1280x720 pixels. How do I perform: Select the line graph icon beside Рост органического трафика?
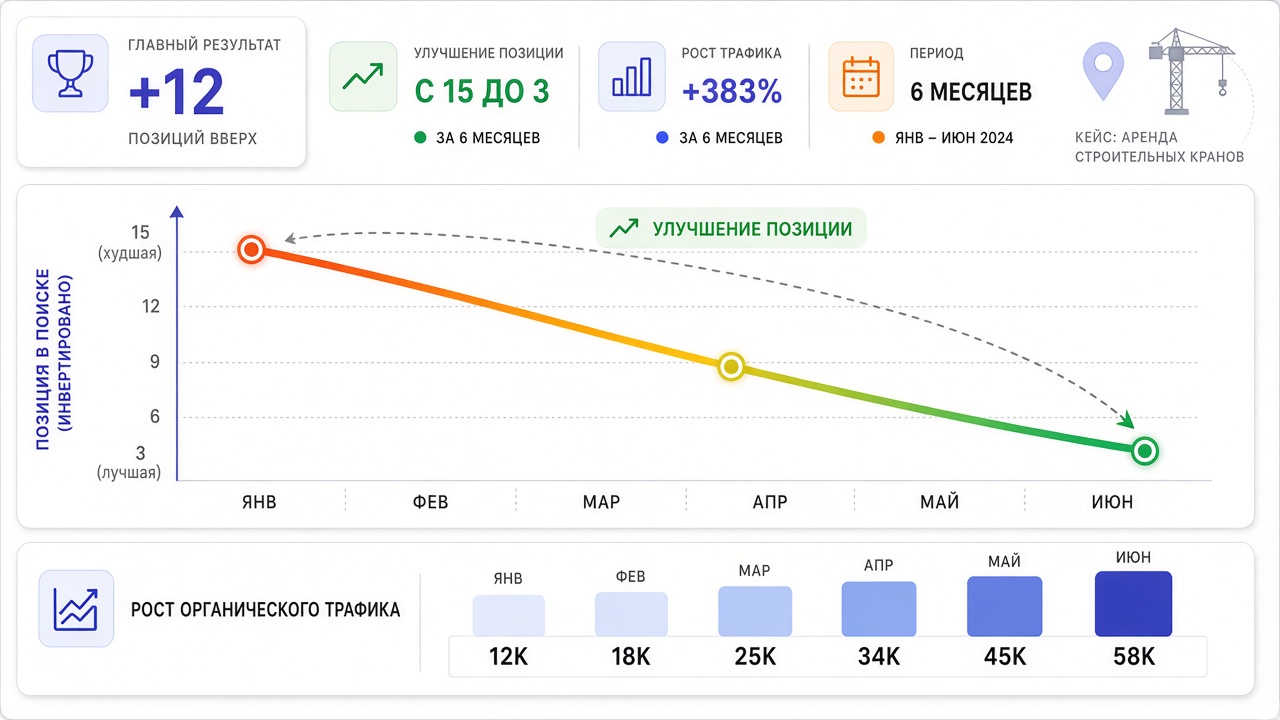click(x=77, y=608)
